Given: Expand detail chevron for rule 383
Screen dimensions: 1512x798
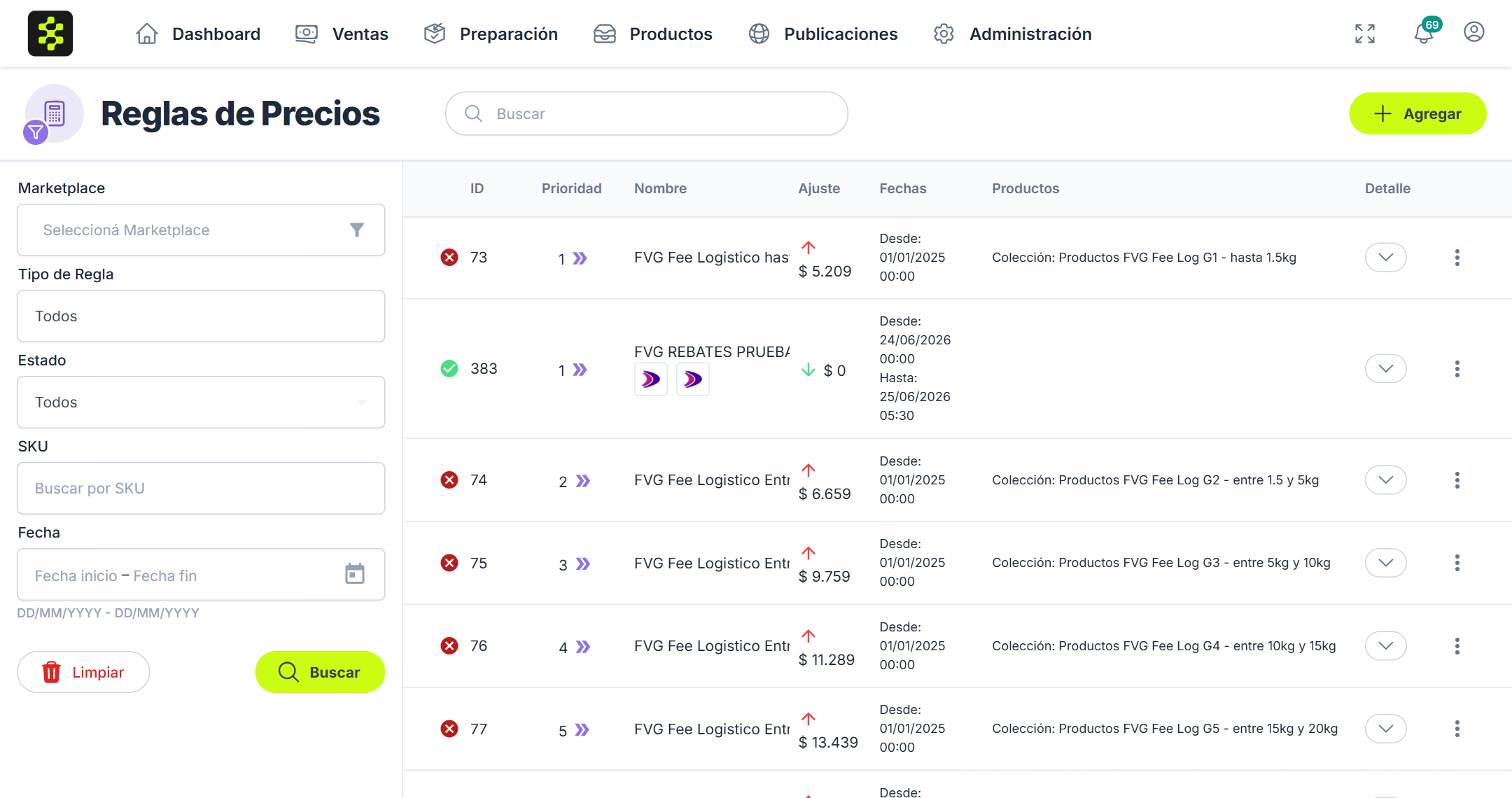Looking at the screenshot, I should click(x=1386, y=369).
